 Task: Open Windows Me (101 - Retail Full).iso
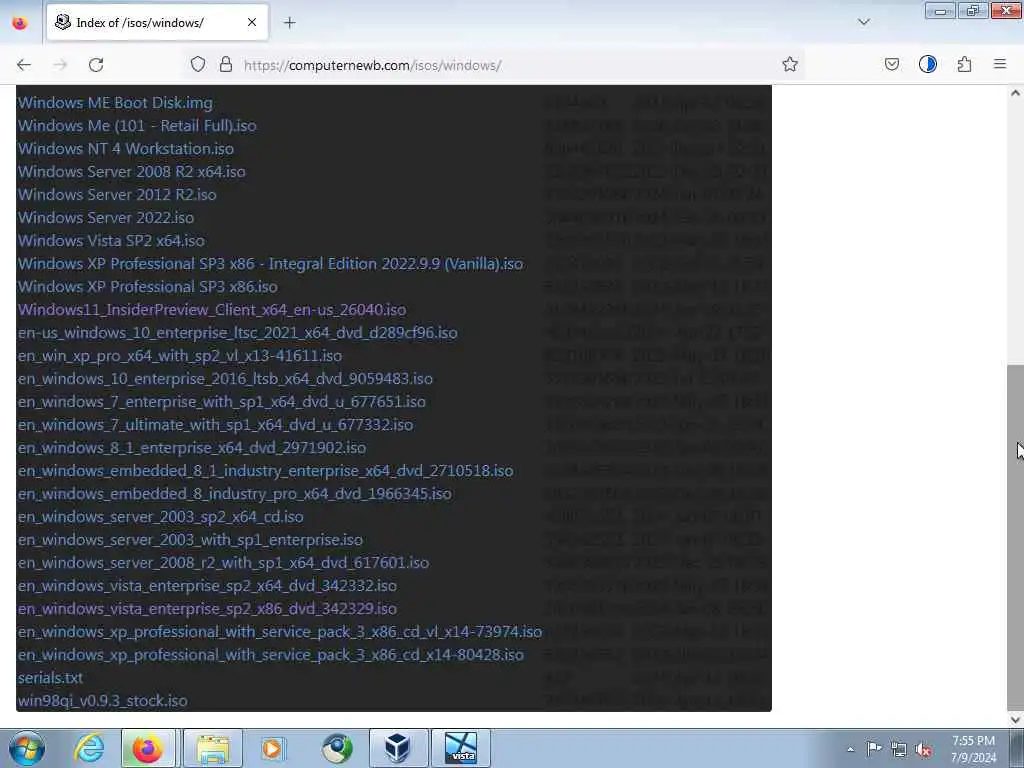pos(137,125)
